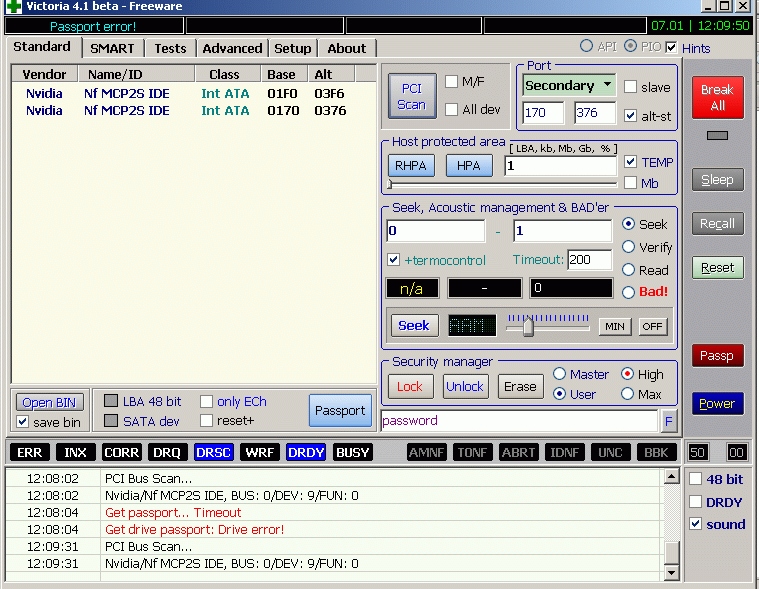Click the password input field

tap(519, 421)
